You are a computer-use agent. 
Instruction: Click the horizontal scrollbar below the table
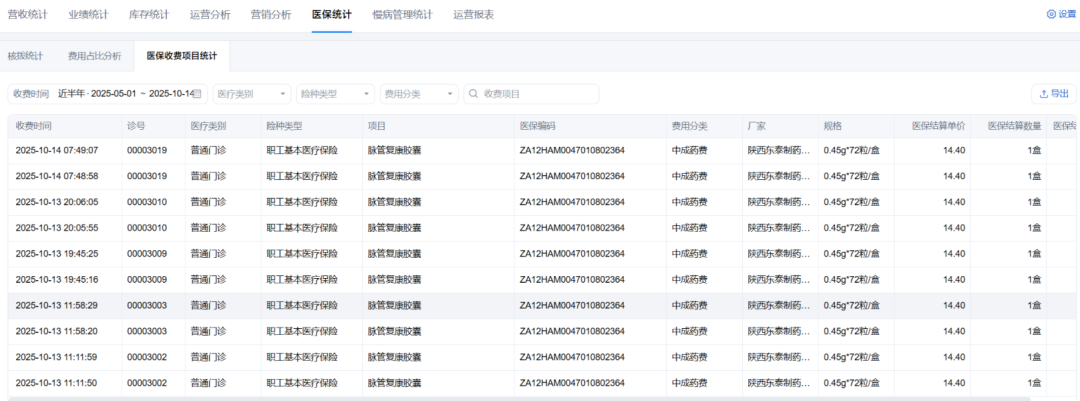pos(400,398)
